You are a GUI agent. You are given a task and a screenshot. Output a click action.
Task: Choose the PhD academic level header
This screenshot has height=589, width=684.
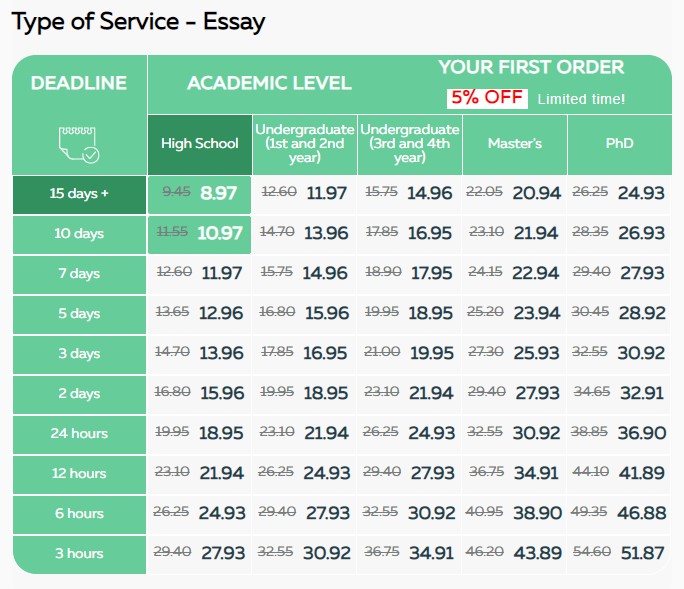click(x=619, y=145)
